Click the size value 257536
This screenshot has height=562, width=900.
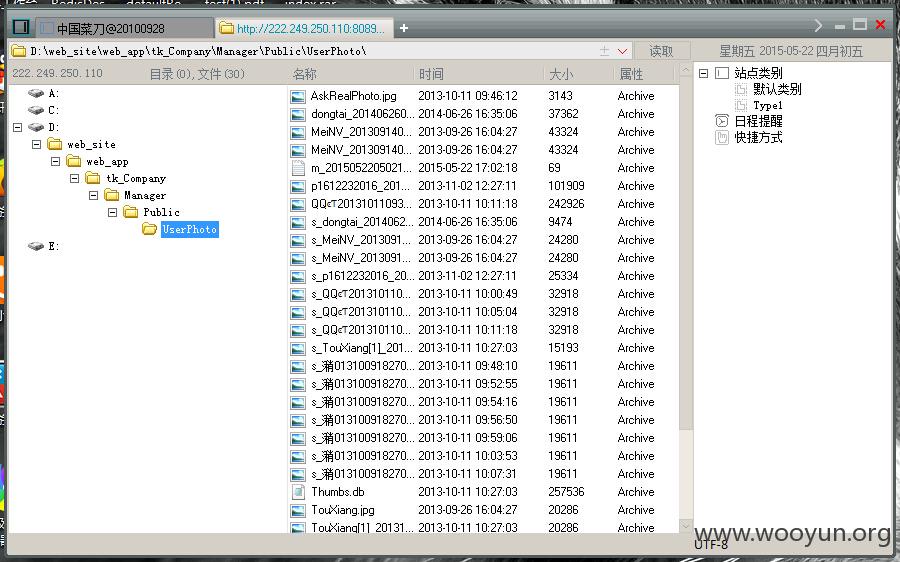pos(566,492)
